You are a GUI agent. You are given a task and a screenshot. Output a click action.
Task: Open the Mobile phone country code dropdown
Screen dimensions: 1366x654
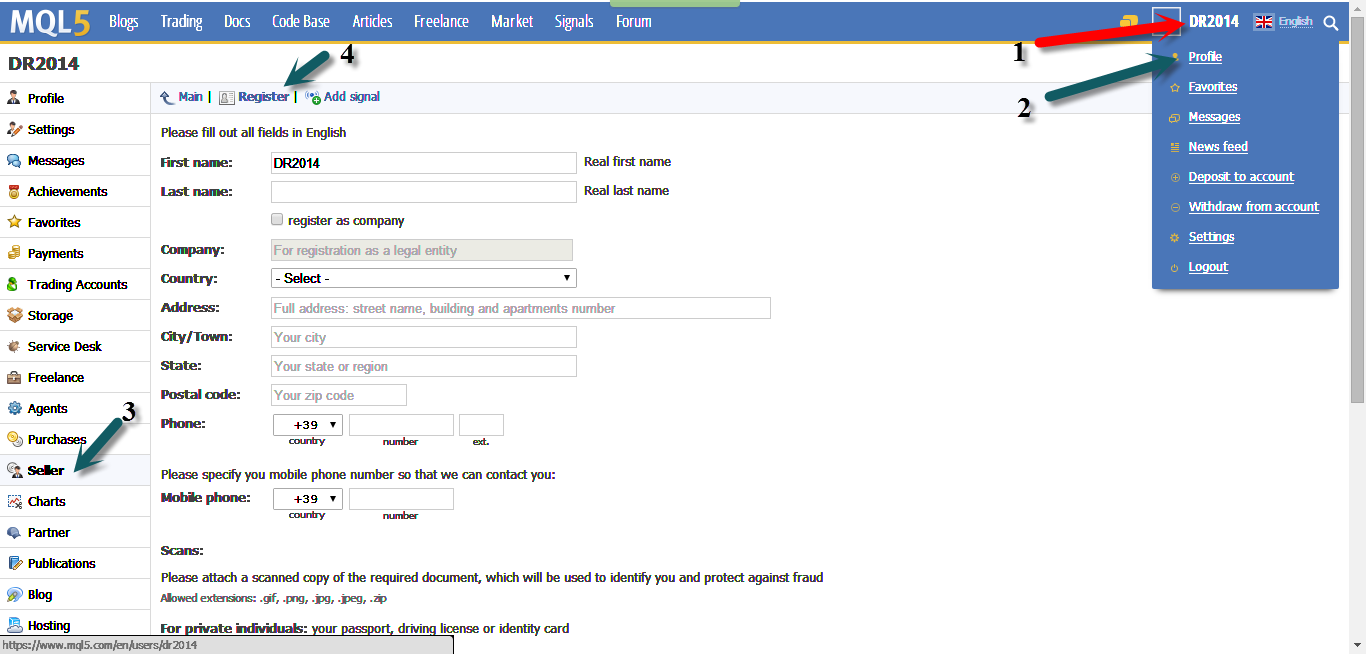coord(308,499)
